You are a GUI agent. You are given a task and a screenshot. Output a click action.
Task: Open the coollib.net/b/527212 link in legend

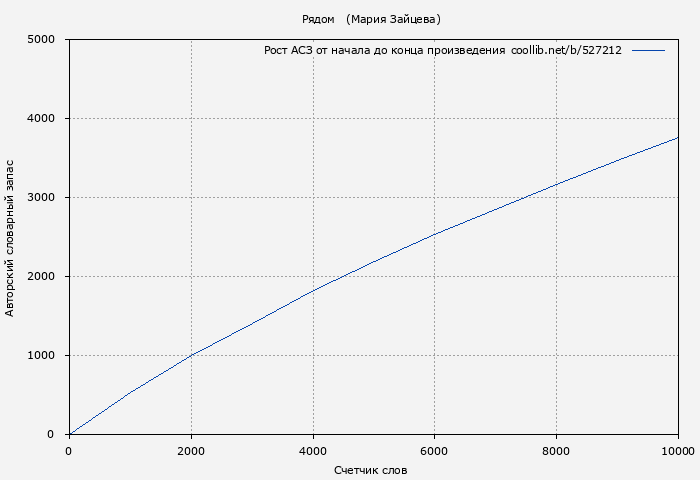pos(566,50)
